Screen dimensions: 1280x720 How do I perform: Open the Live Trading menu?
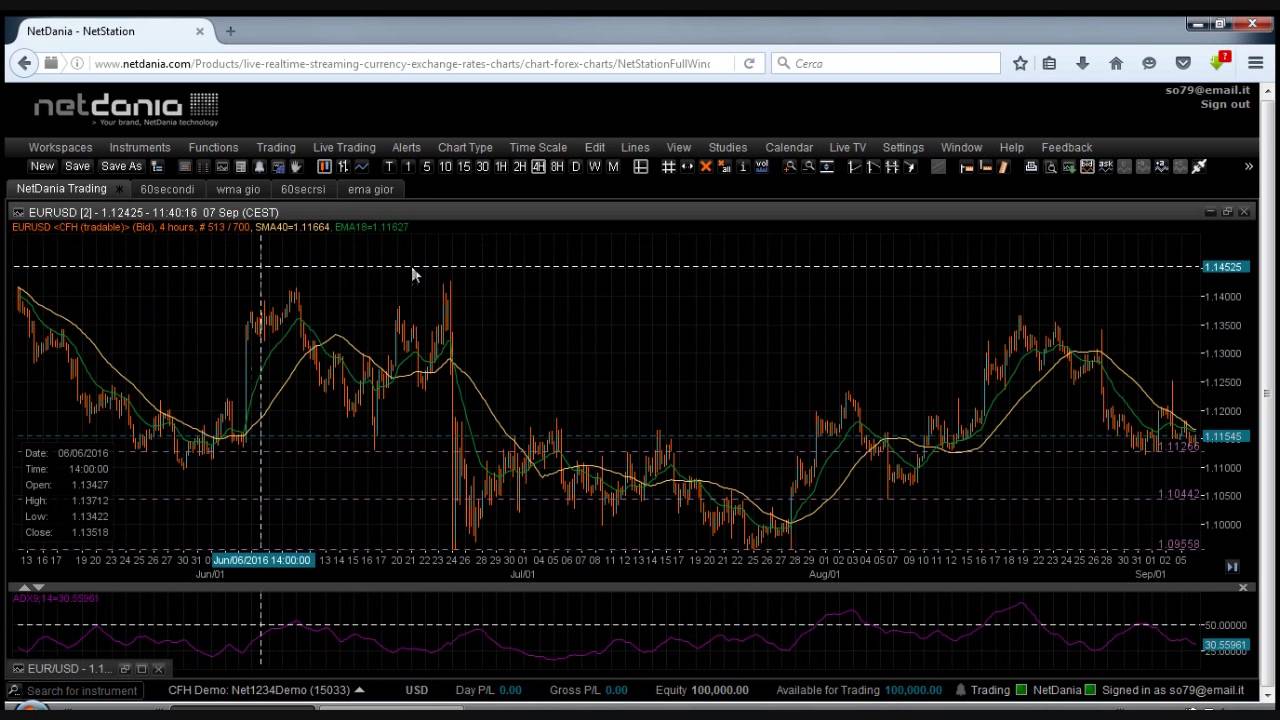[x=344, y=147]
